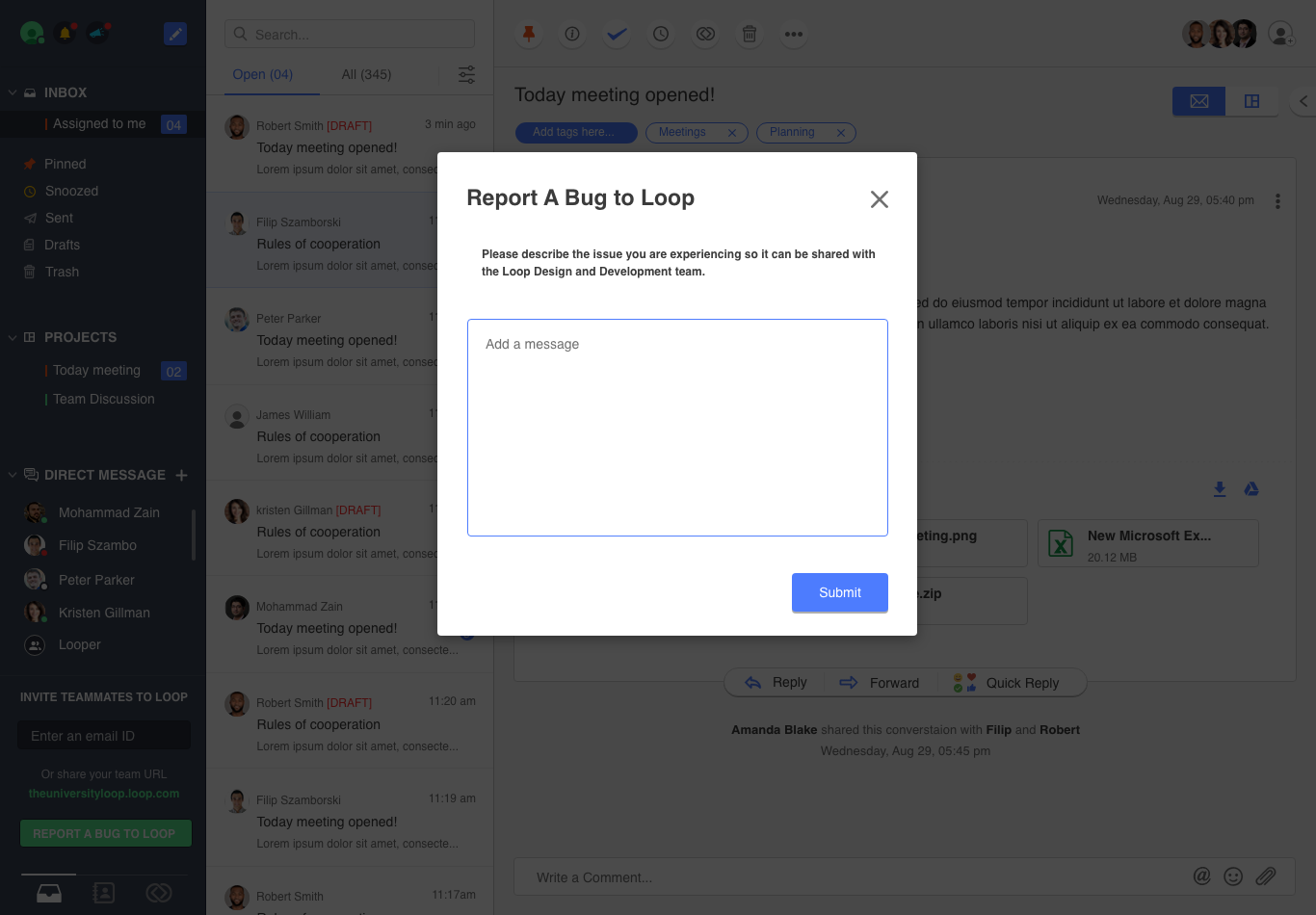Click the attach file paperclip icon
1316x915 pixels.
[1266, 876]
